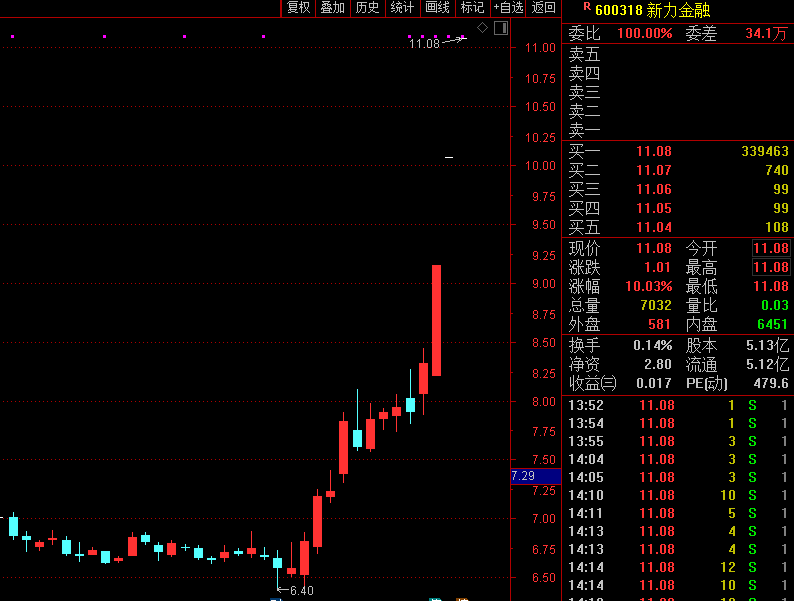794x601 pixels.
Task: Click 买二 price 11.07
Action: point(654,170)
